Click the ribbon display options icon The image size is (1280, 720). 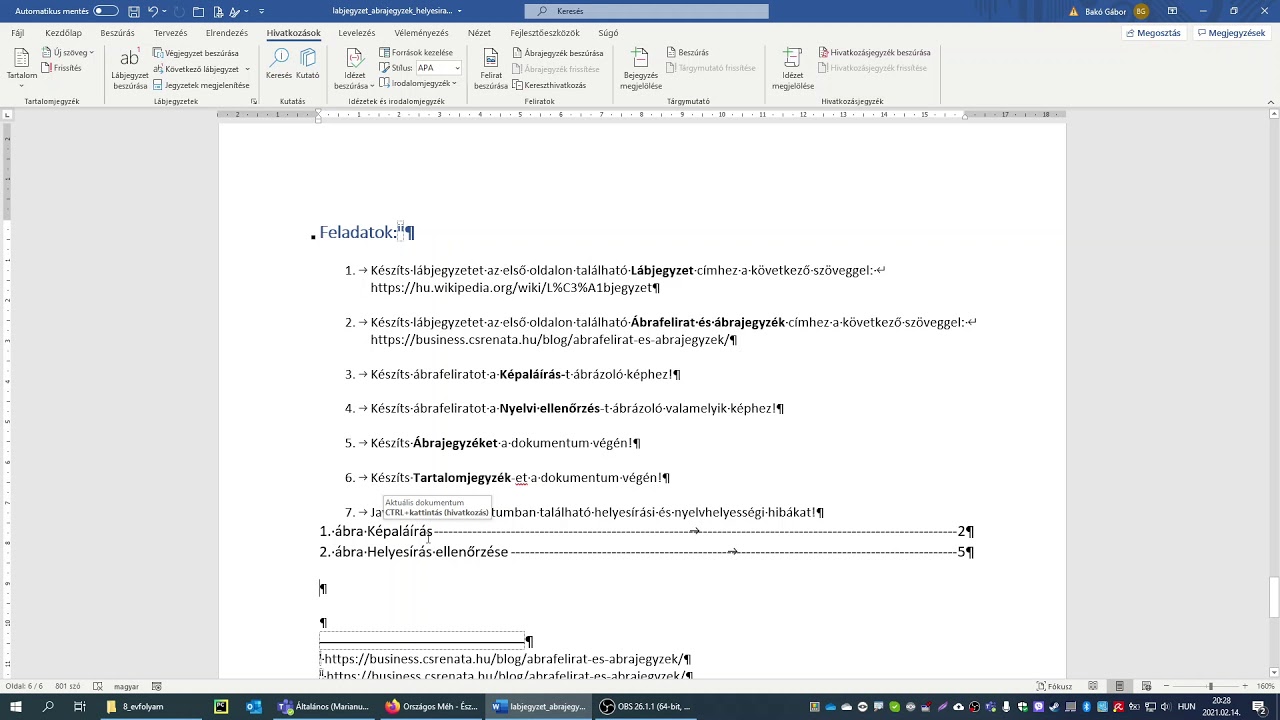(x=1172, y=11)
